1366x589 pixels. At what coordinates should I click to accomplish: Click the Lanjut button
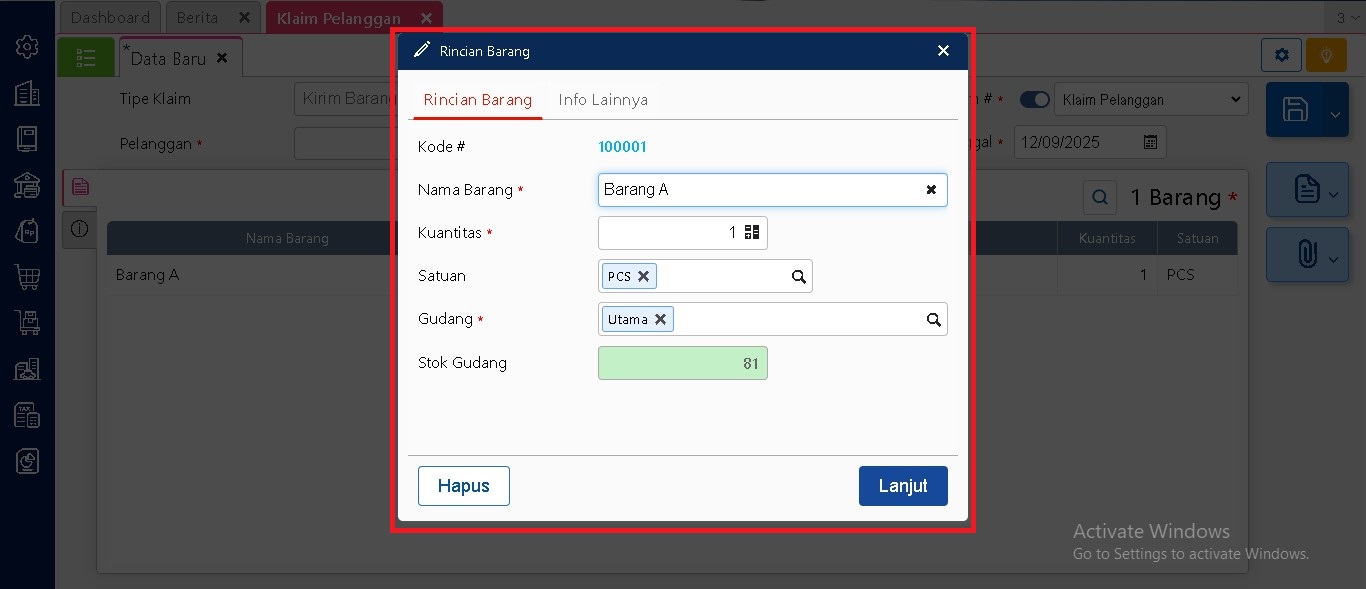tap(902, 486)
